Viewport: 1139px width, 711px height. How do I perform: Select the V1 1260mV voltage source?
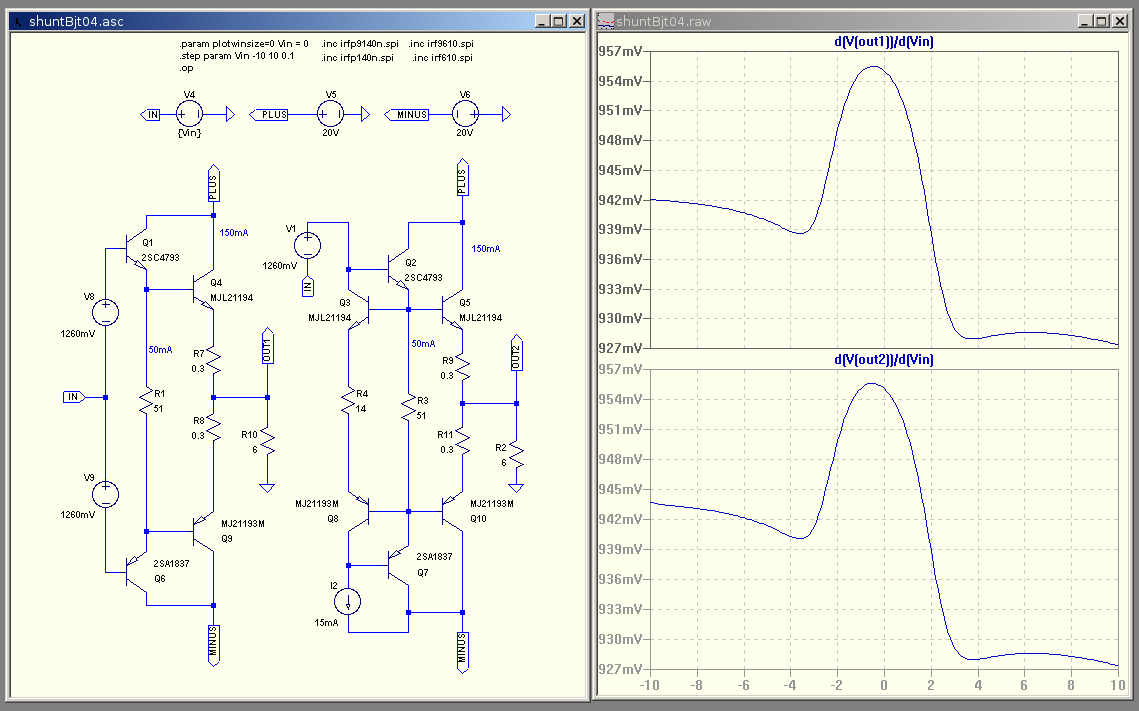(308, 244)
